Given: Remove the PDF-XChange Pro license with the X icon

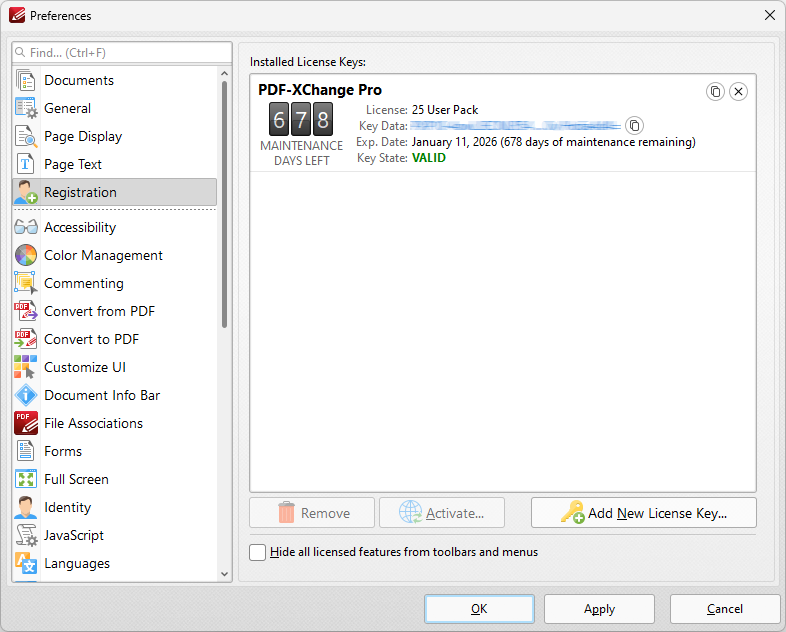Looking at the screenshot, I should [x=738, y=92].
